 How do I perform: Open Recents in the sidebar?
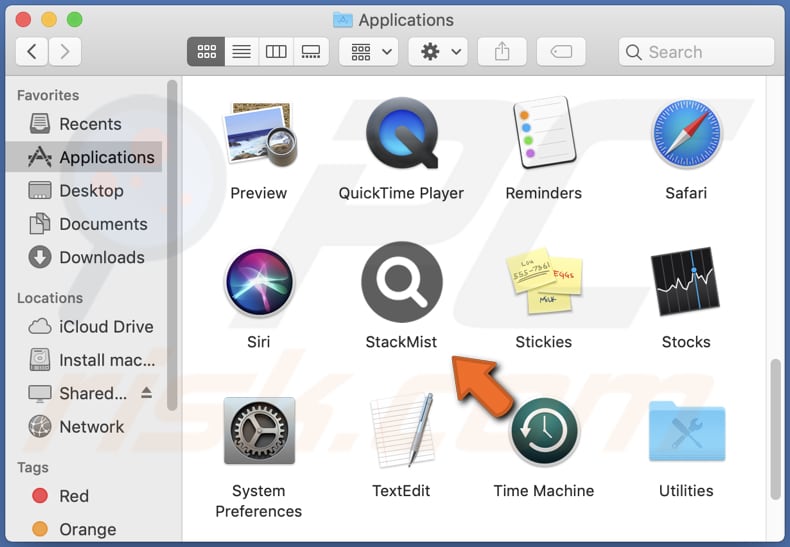[x=84, y=124]
